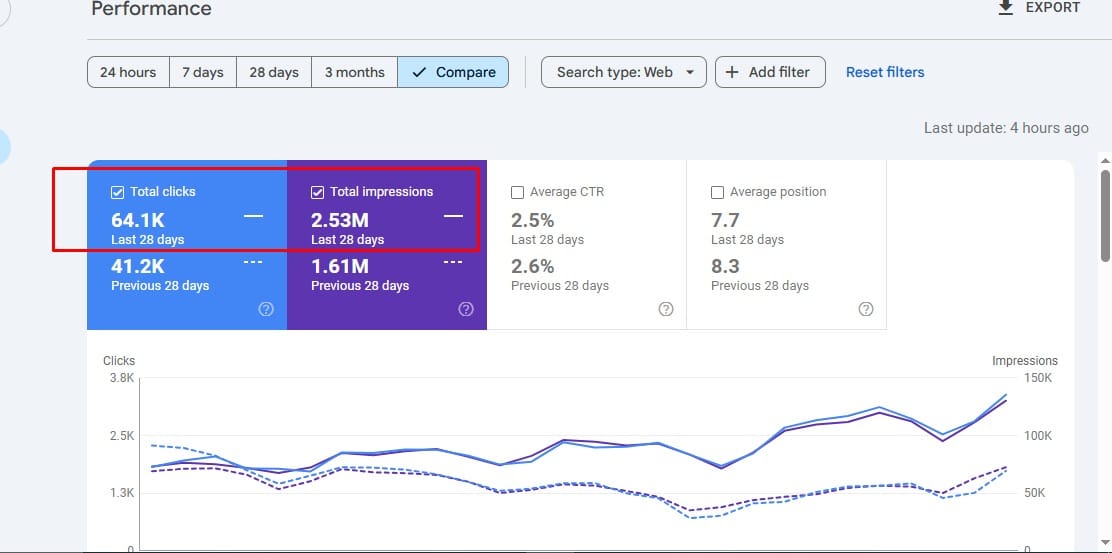
Task: Switch to 3 months date range
Action: coord(354,72)
